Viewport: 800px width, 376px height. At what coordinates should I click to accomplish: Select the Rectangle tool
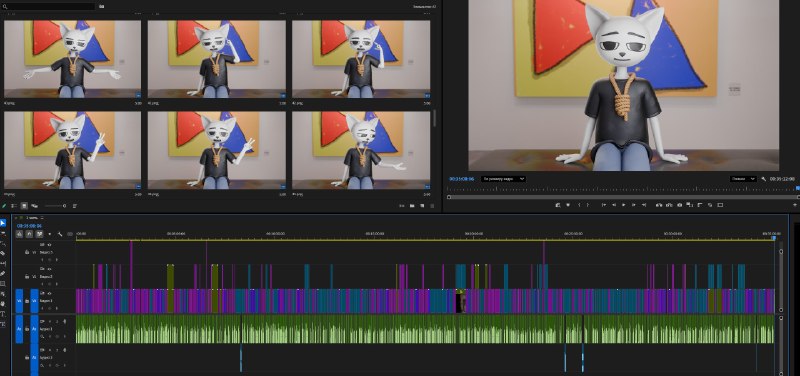[x=4, y=284]
